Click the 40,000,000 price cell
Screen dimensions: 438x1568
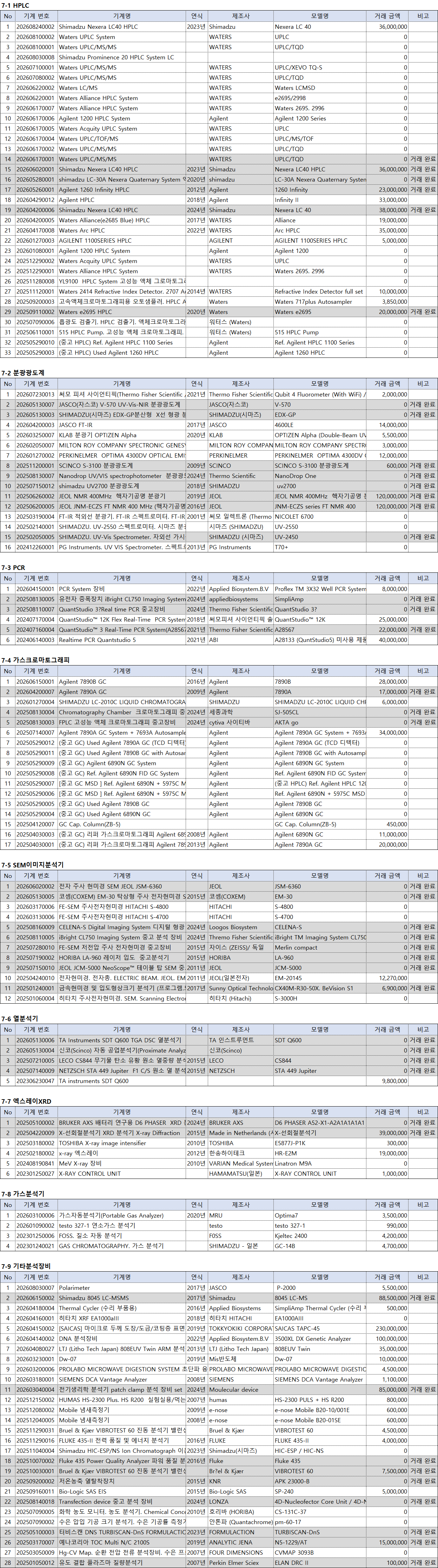[x=387, y=640]
